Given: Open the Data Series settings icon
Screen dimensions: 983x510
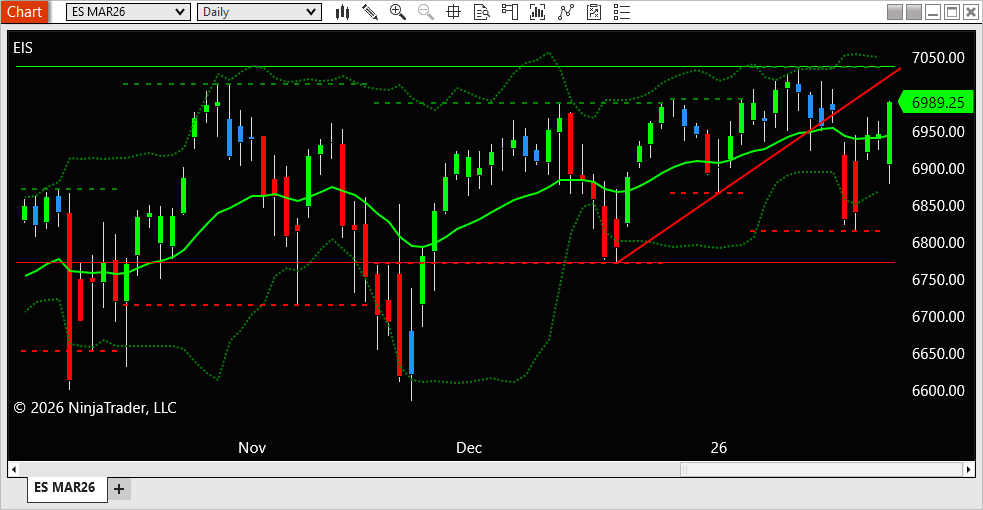Looking at the screenshot, I should tap(537, 12).
